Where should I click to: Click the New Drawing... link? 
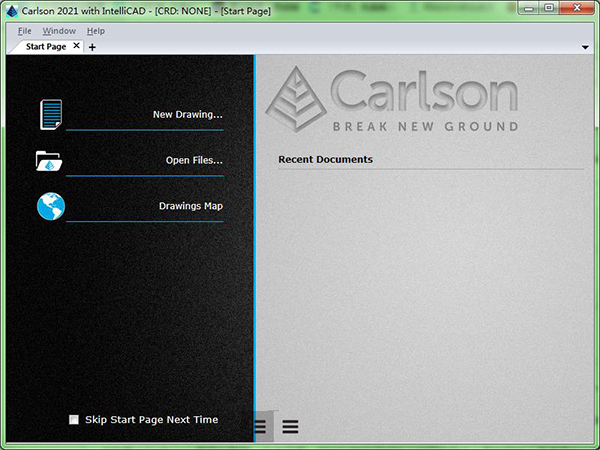coord(187,114)
